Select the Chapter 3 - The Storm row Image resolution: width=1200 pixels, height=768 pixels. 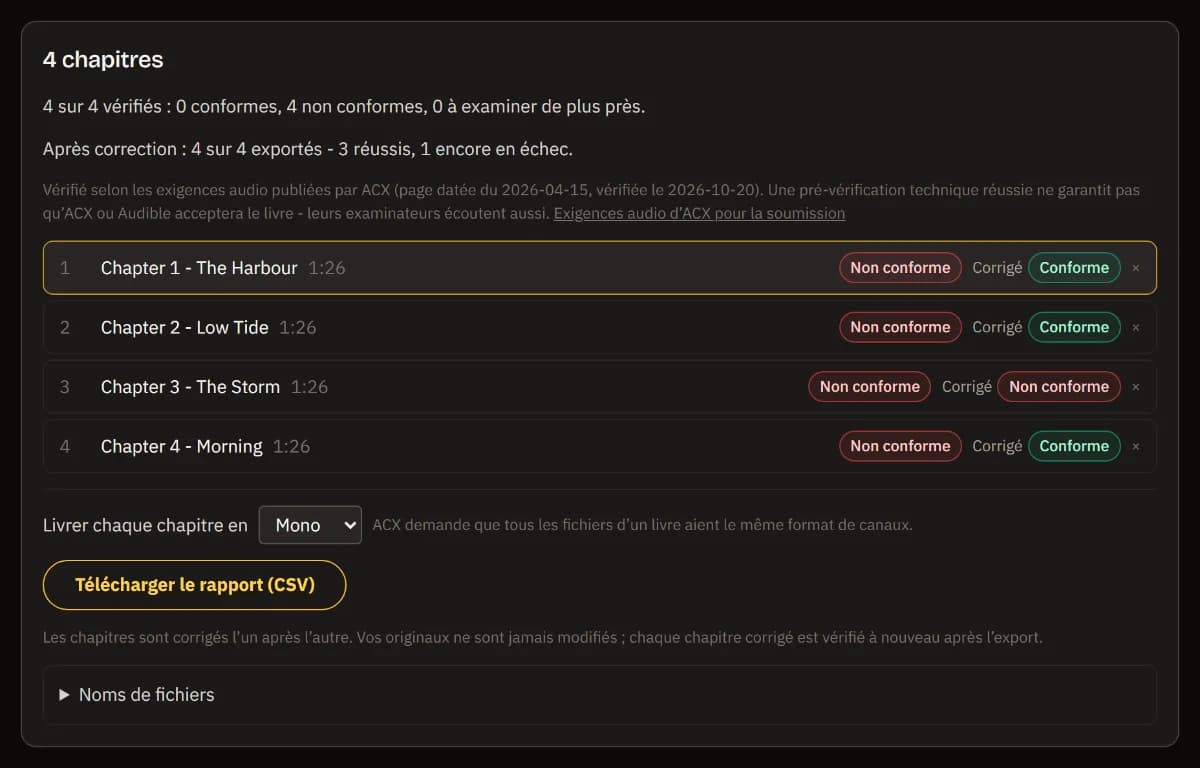tap(600, 387)
